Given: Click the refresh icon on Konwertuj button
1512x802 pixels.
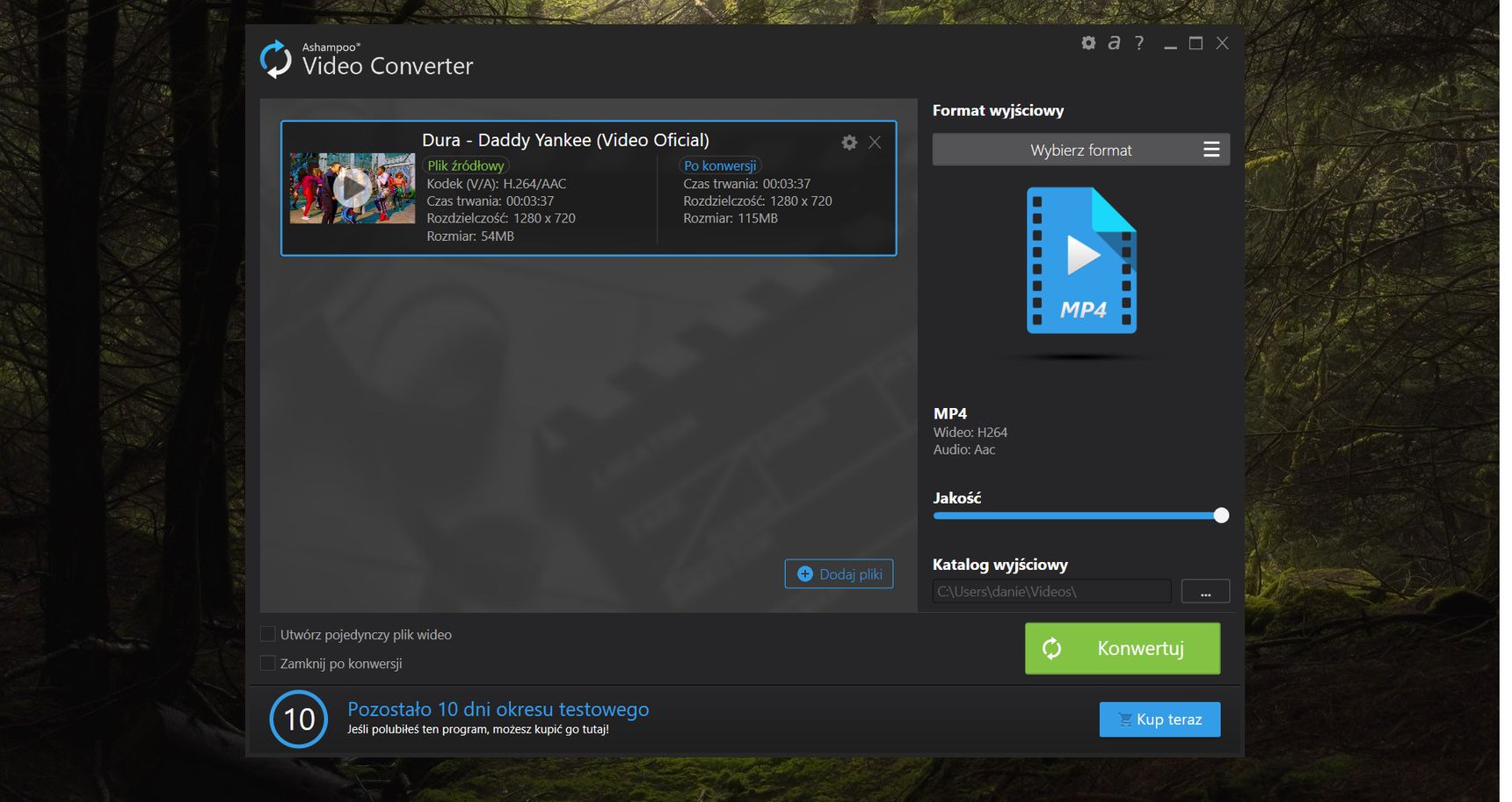Looking at the screenshot, I should [1052, 649].
